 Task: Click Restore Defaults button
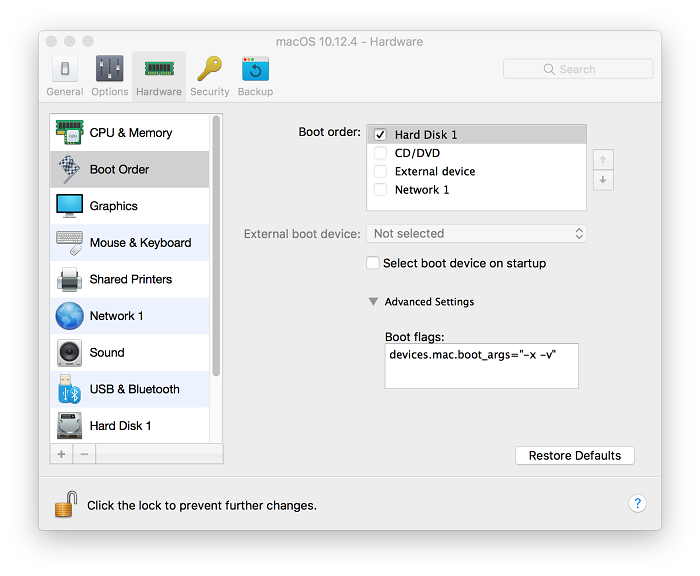[x=575, y=455]
